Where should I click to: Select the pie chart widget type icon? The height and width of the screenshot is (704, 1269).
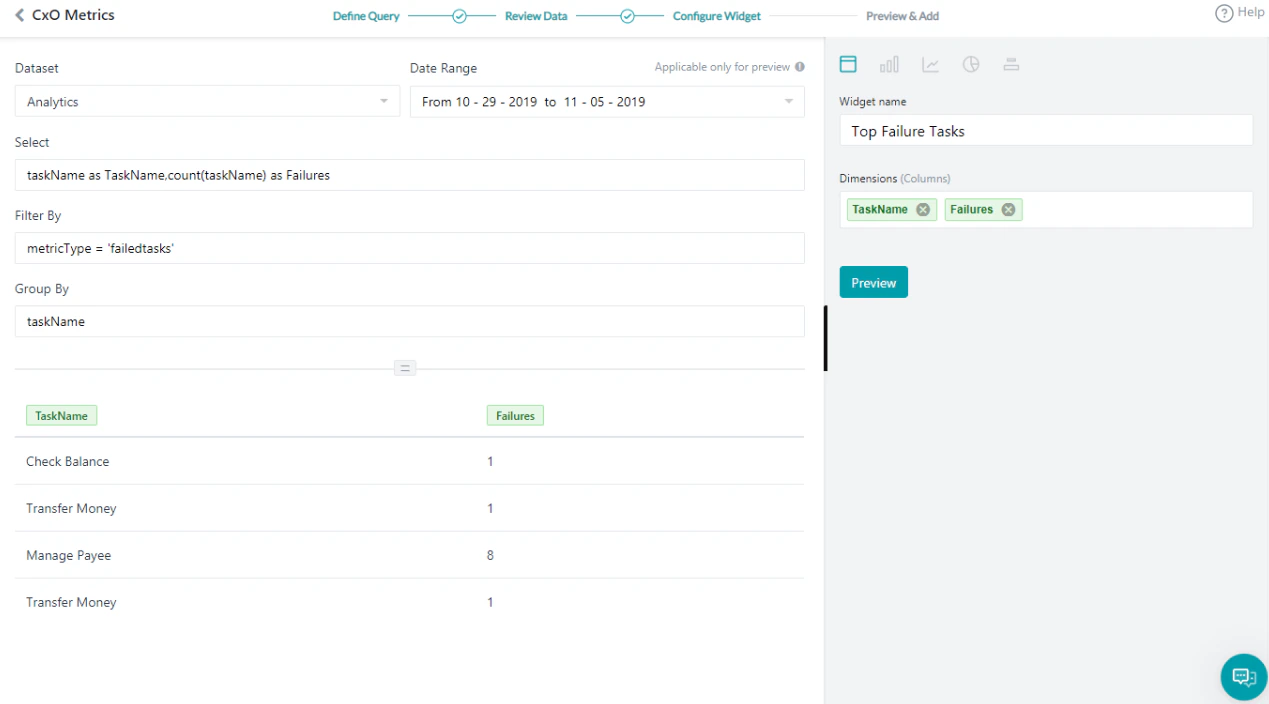coord(971,64)
